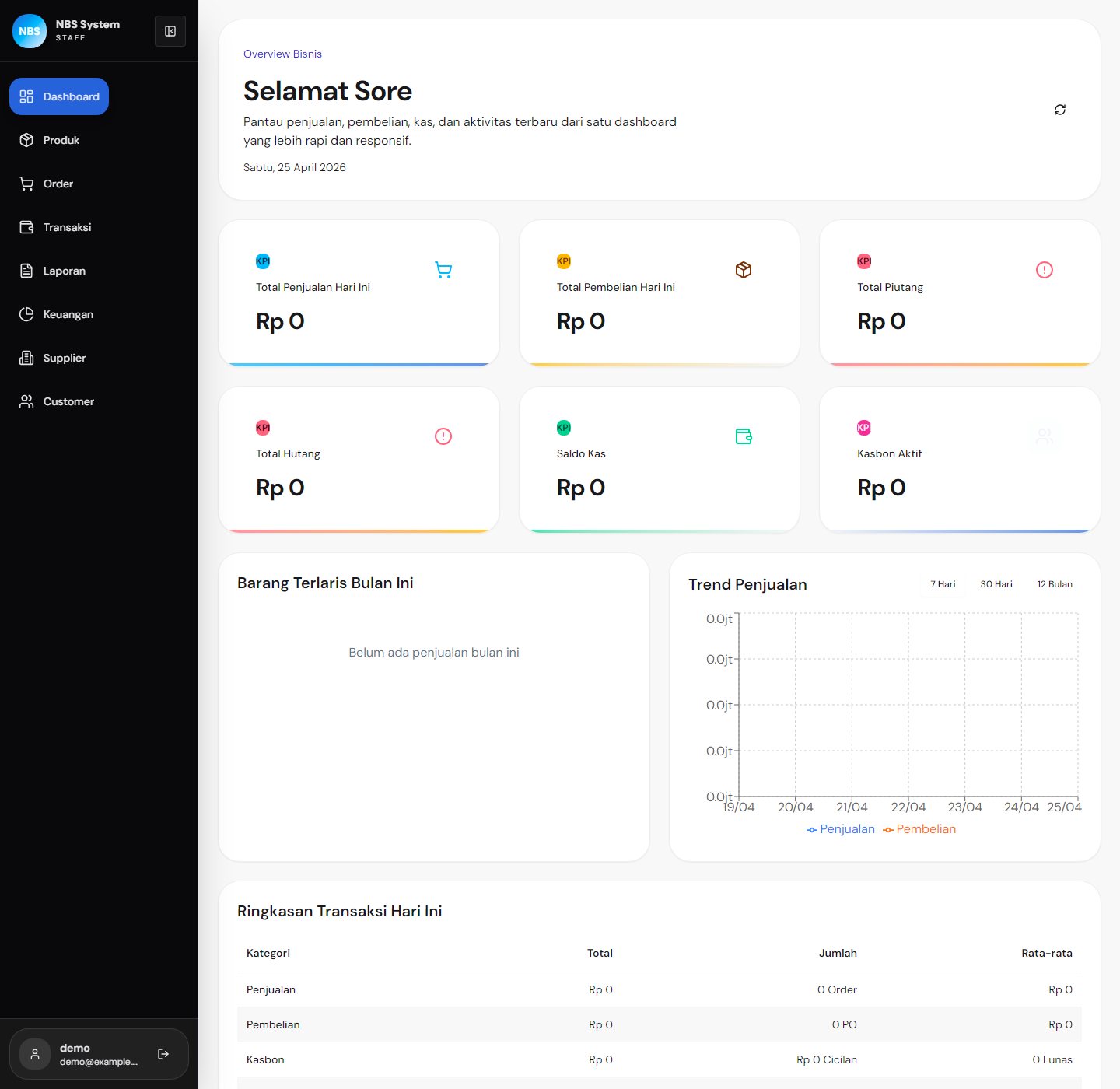This screenshot has height=1089, width=1120.
Task: Click the KPI badge on Saldo Kas card
Action: (x=564, y=428)
